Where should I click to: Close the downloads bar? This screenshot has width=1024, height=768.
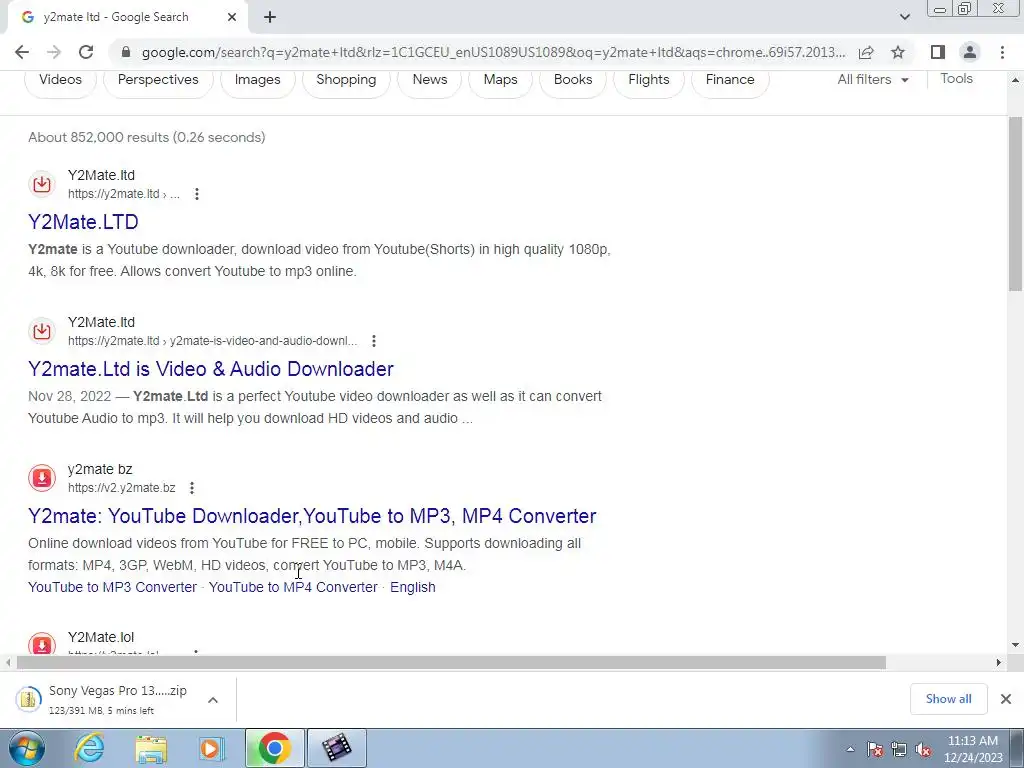pyautogui.click(x=1006, y=699)
